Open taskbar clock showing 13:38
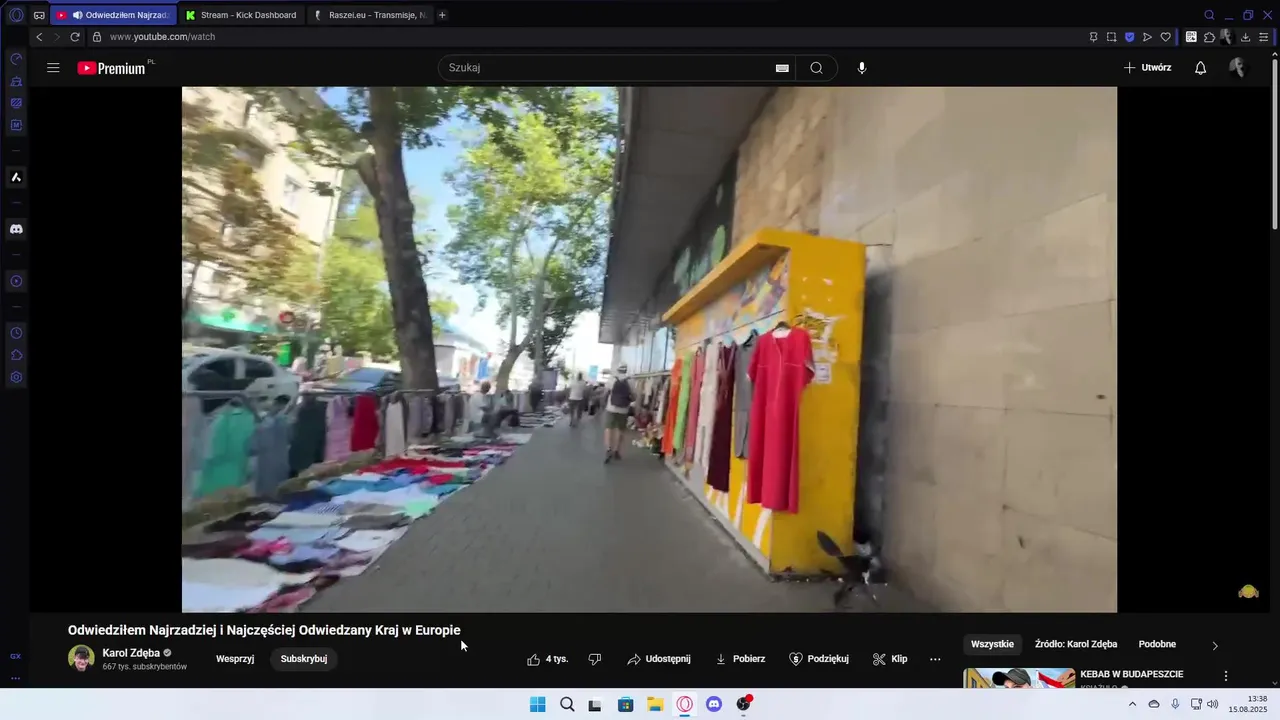This screenshot has width=1280, height=720. (x=1250, y=704)
